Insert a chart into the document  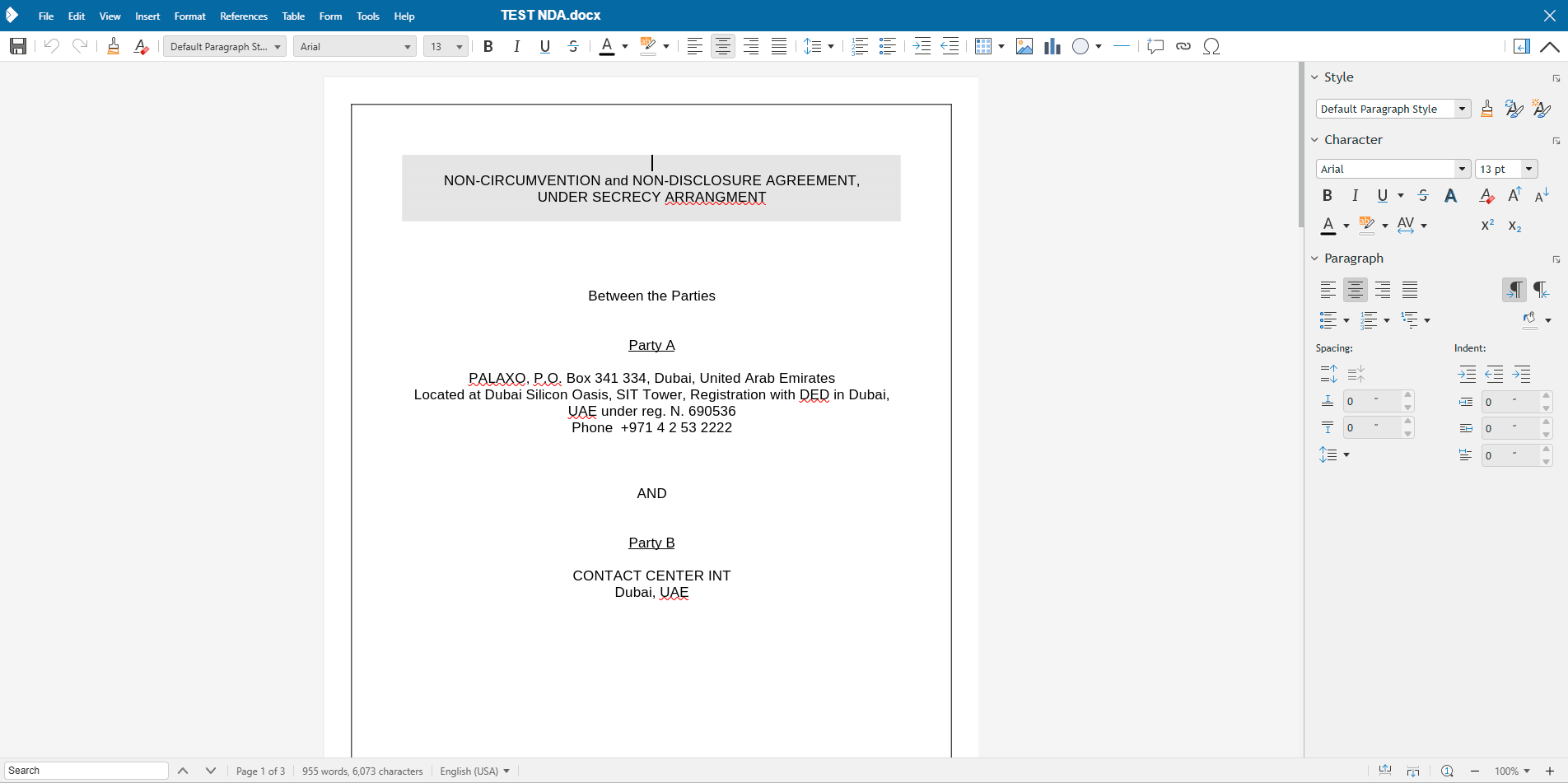(x=1052, y=46)
